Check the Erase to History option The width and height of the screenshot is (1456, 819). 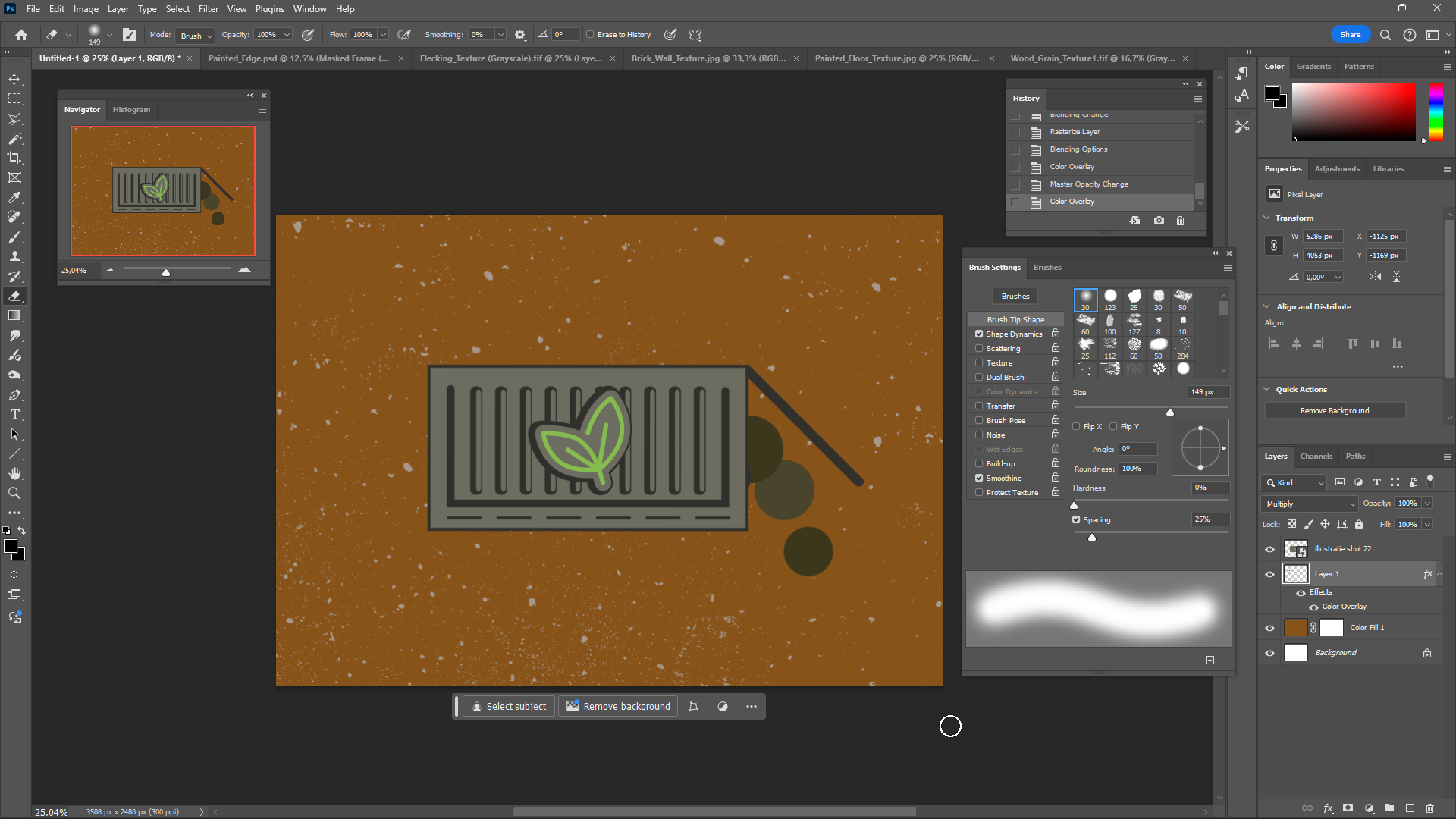(x=590, y=34)
